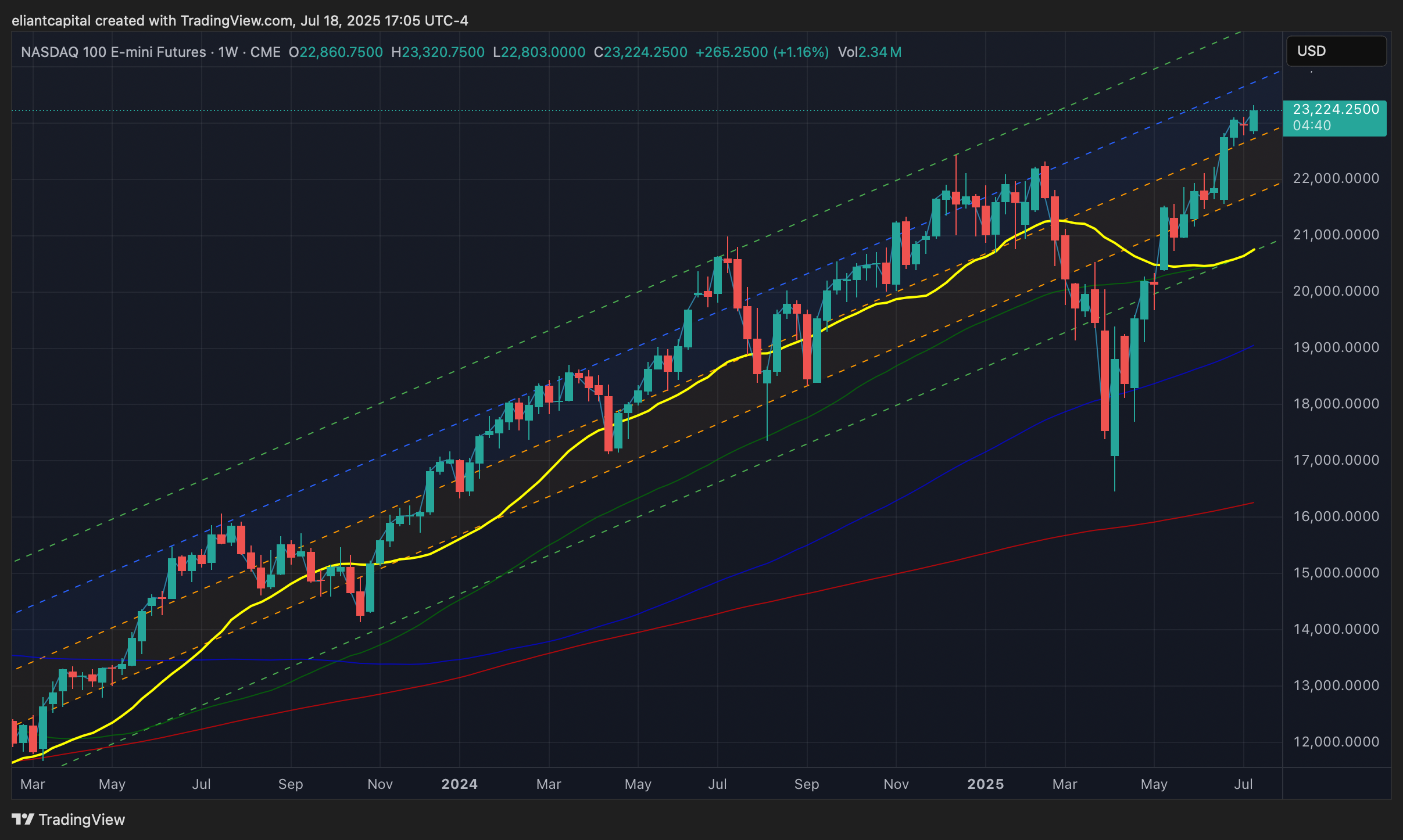Click the TradingView logo icon at bottom
This screenshot has width=1403, height=840.
[23, 820]
